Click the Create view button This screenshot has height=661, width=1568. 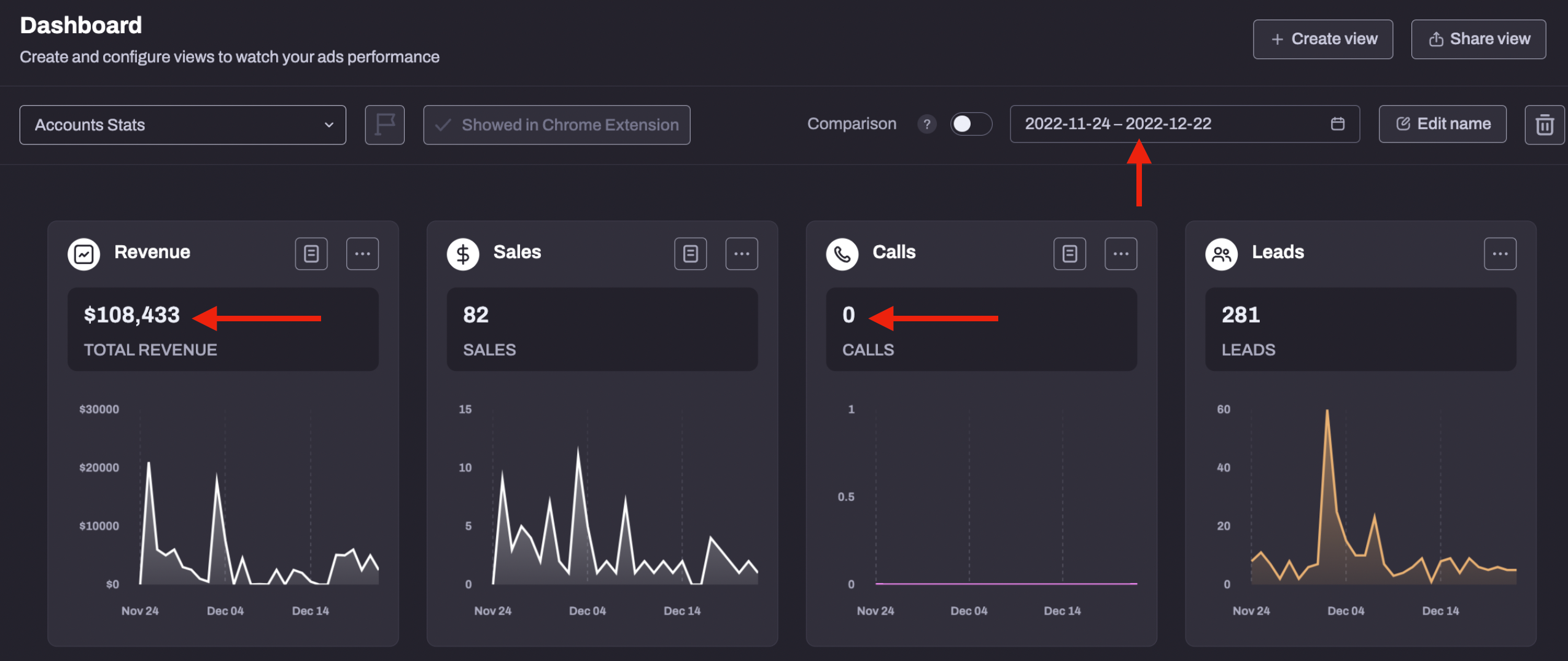tap(1322, 39)
